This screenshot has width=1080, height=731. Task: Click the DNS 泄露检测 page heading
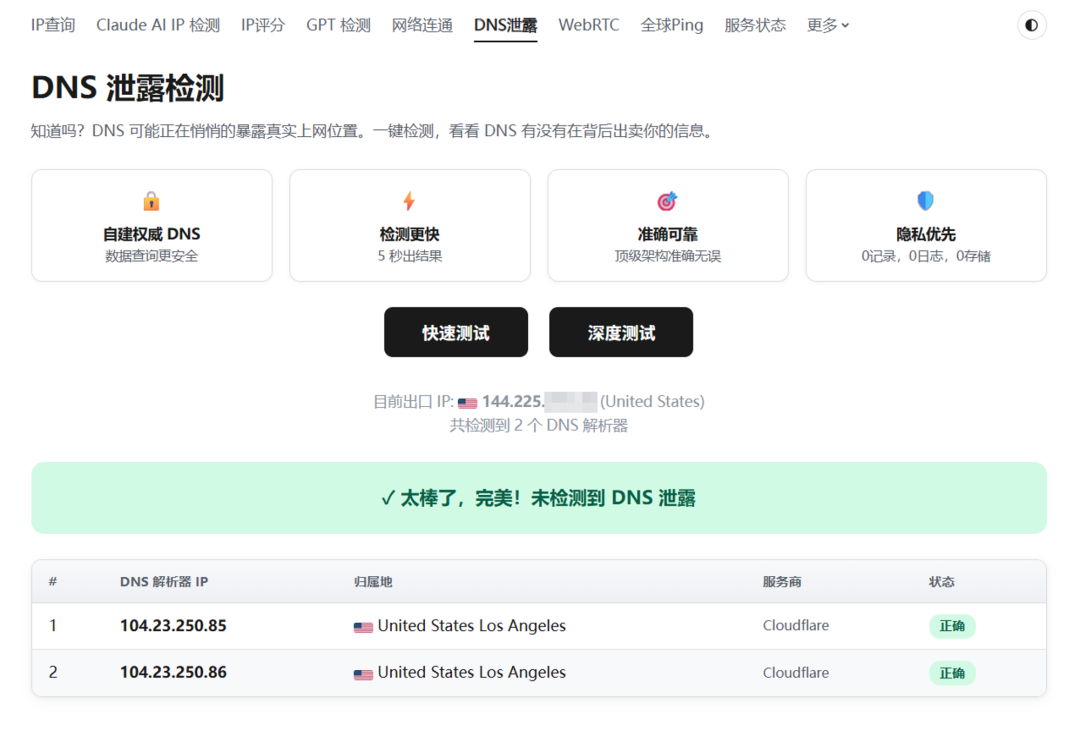tap(128, 88)
